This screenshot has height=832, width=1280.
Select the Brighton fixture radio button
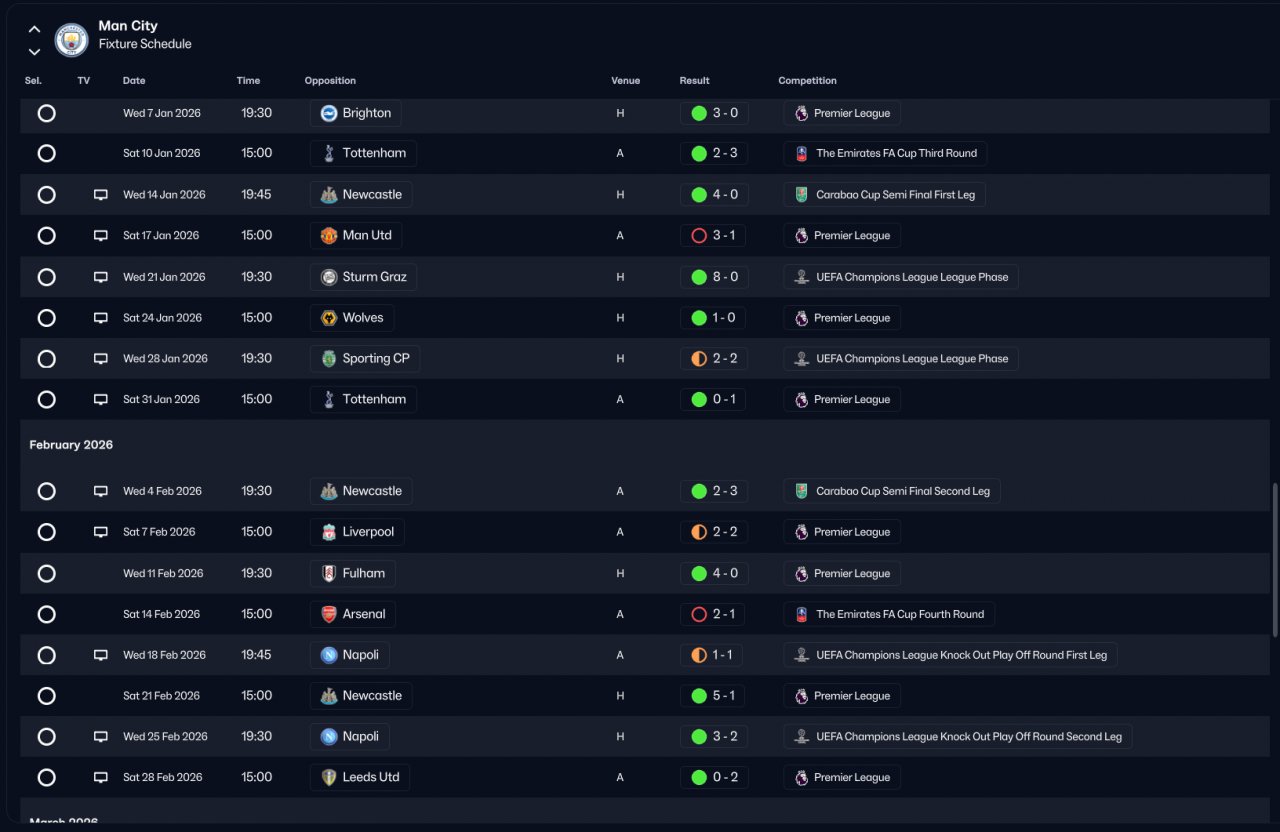click(46, 113)
